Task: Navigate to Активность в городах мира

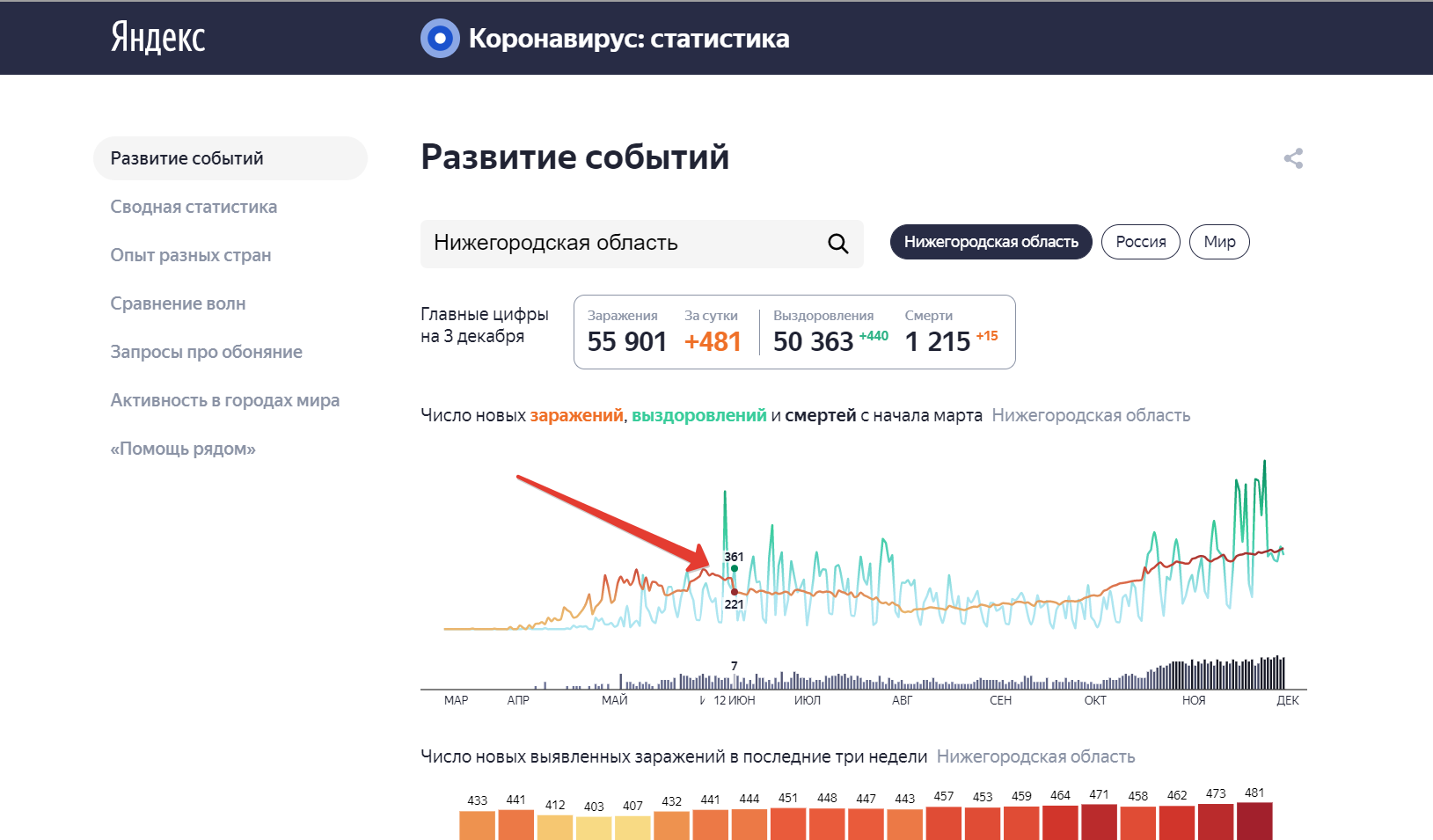Action: click(224, 400)
